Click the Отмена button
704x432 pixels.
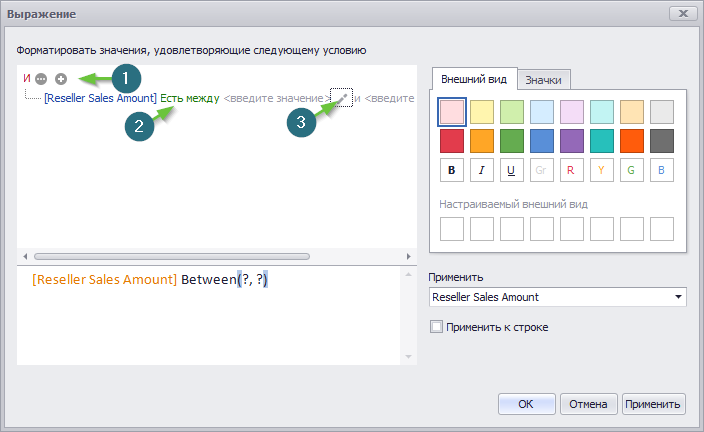pos(588,404)
